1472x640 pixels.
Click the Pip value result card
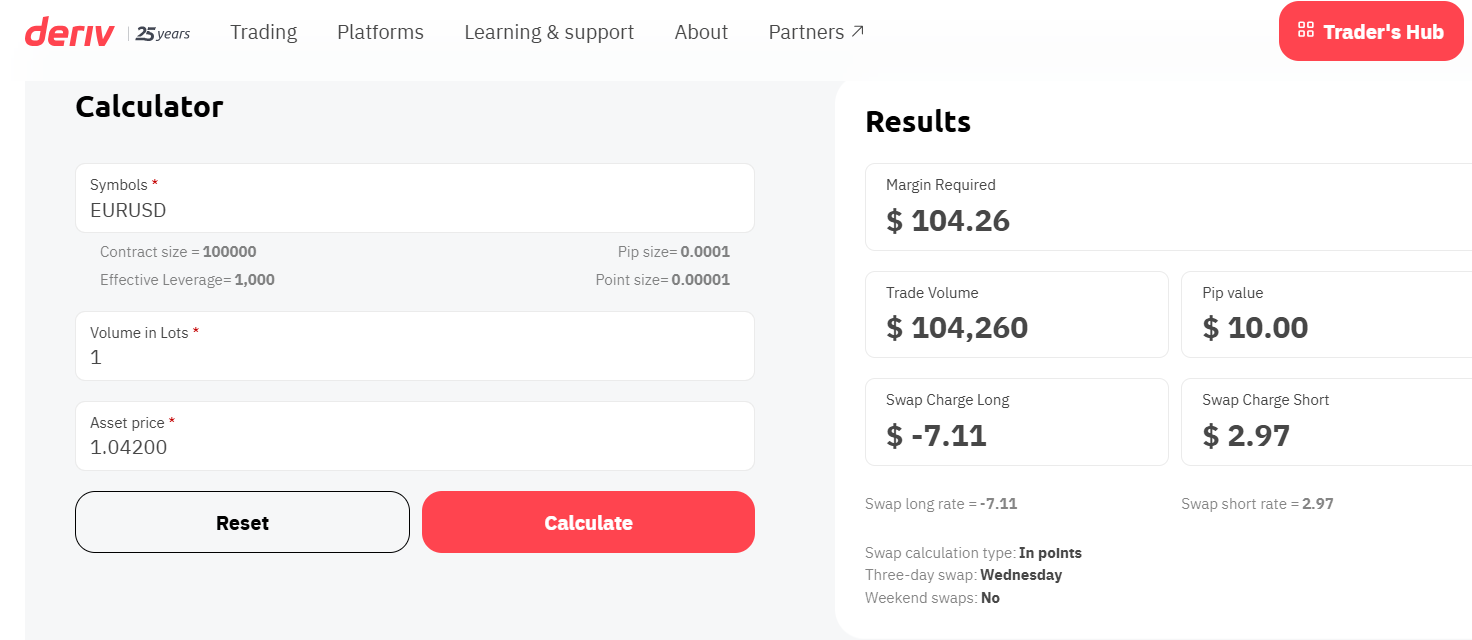1325,314
